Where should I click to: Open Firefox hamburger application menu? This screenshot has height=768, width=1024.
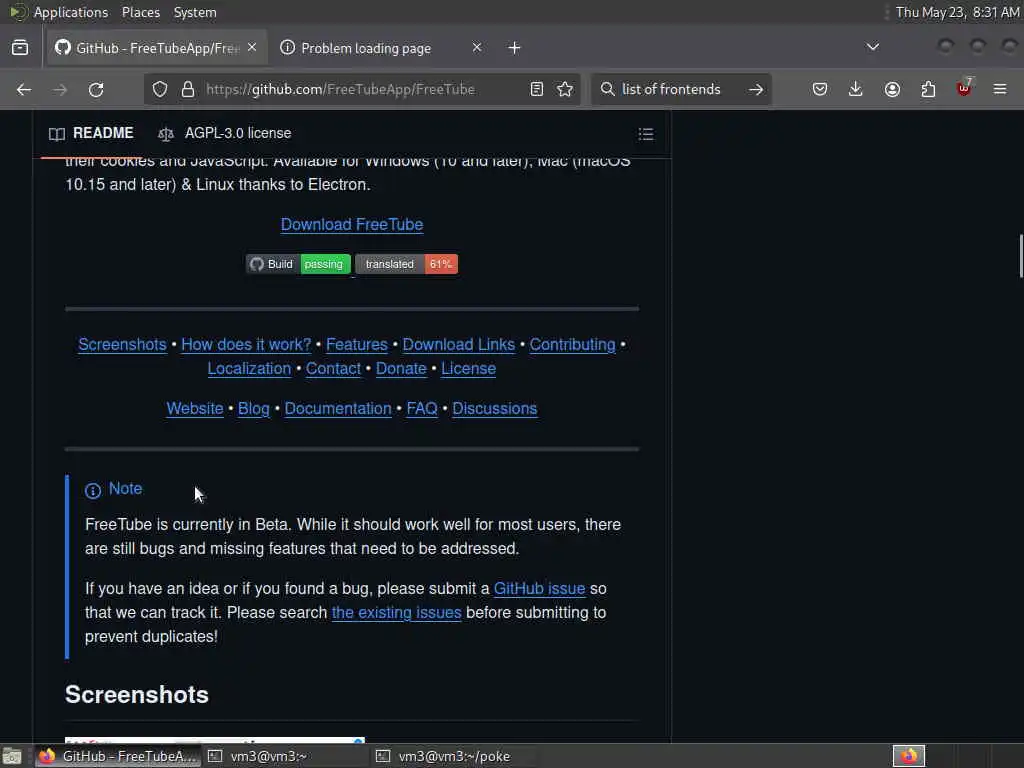pos(1000,89)
